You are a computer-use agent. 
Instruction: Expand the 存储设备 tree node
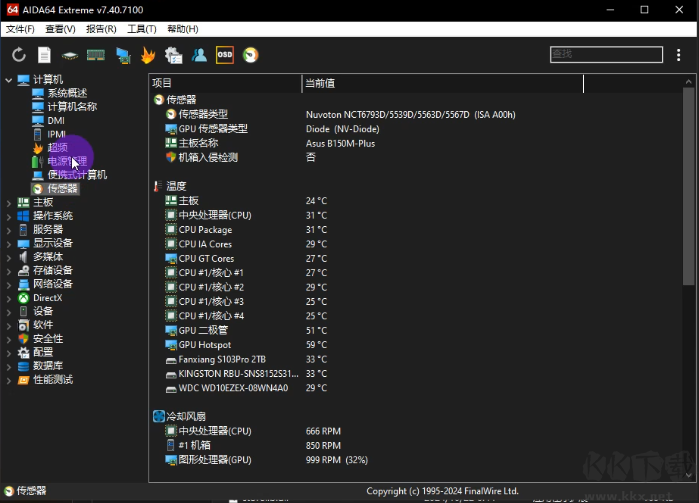(8, 271)
